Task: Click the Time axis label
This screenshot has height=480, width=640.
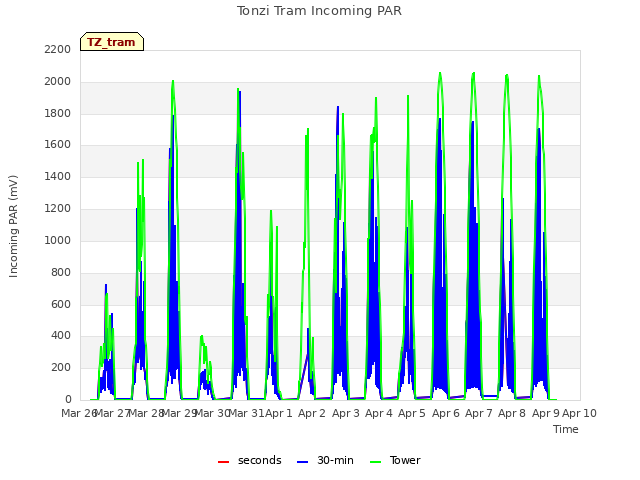Action: [x=565, y=429]
